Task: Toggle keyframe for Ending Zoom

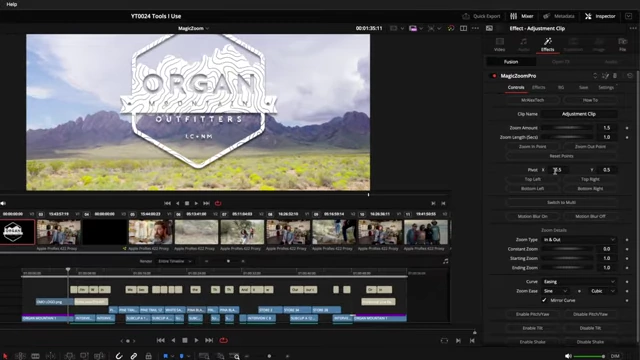Action: [627, 268]
